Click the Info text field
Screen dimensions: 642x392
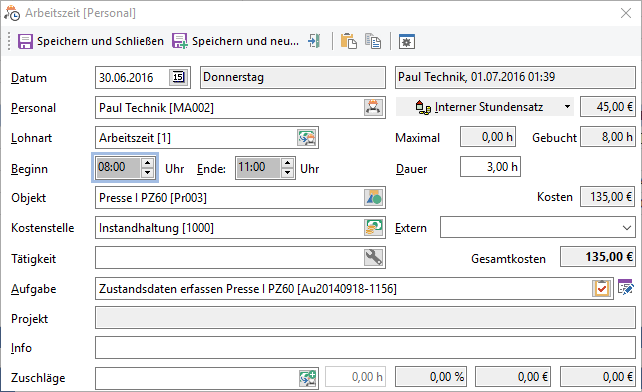pos(365,348)
